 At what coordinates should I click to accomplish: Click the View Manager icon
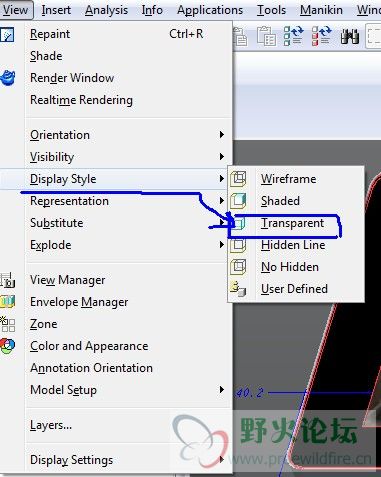click(7, 280)
